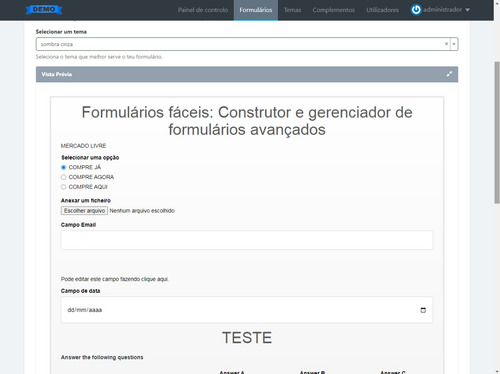
Task: Select the COMPRE AGORA radio option
Action: point(63,177)
